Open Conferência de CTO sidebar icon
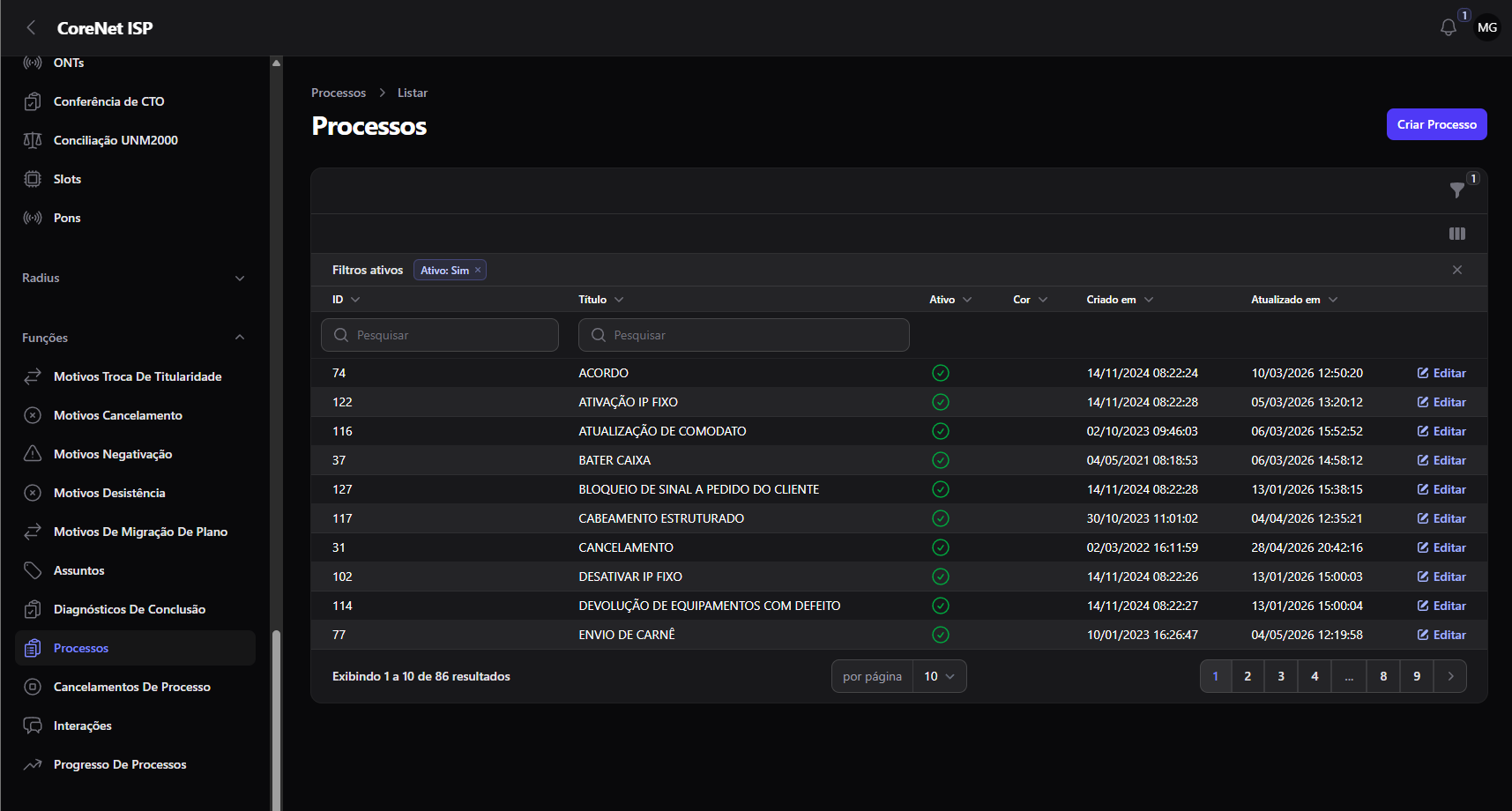 click(33, 101)
